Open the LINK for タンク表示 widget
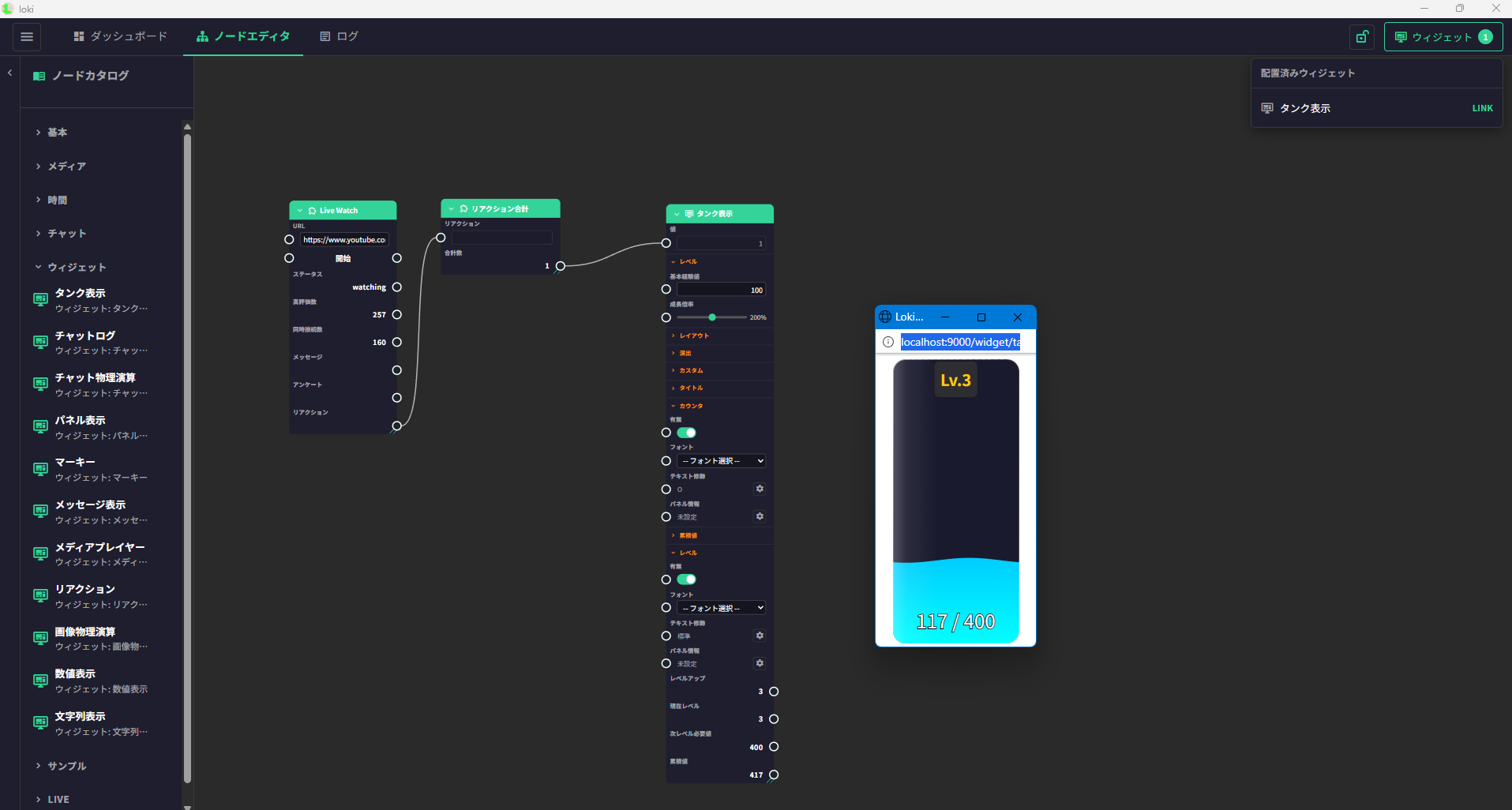The height and width of the screenshot is (810, 1512). [1482, 108]
